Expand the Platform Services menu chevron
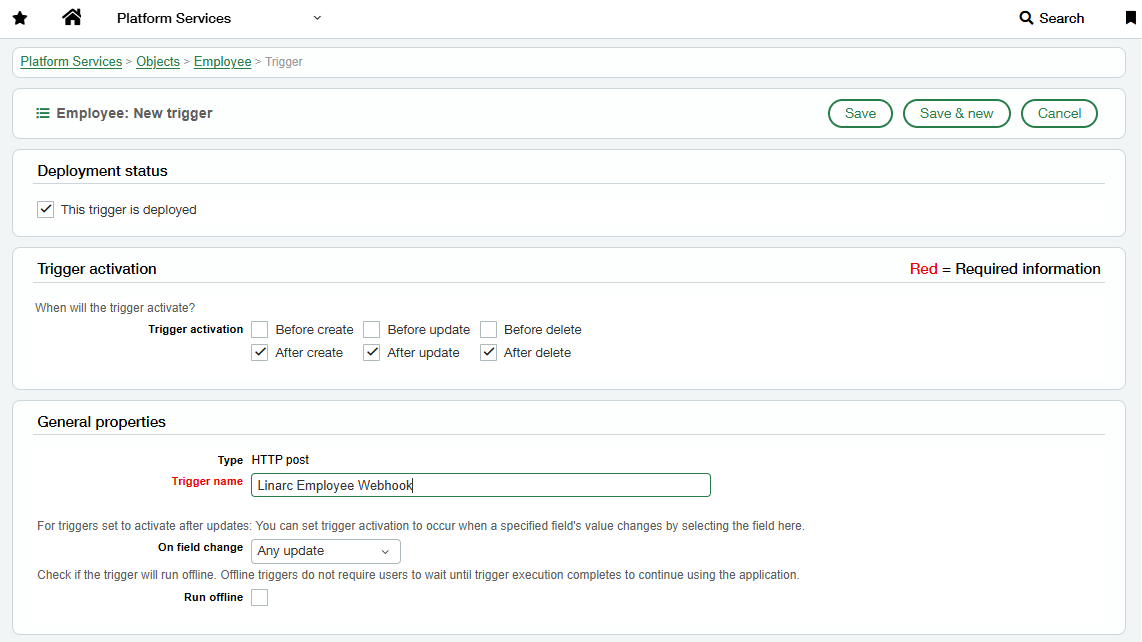 317,18
